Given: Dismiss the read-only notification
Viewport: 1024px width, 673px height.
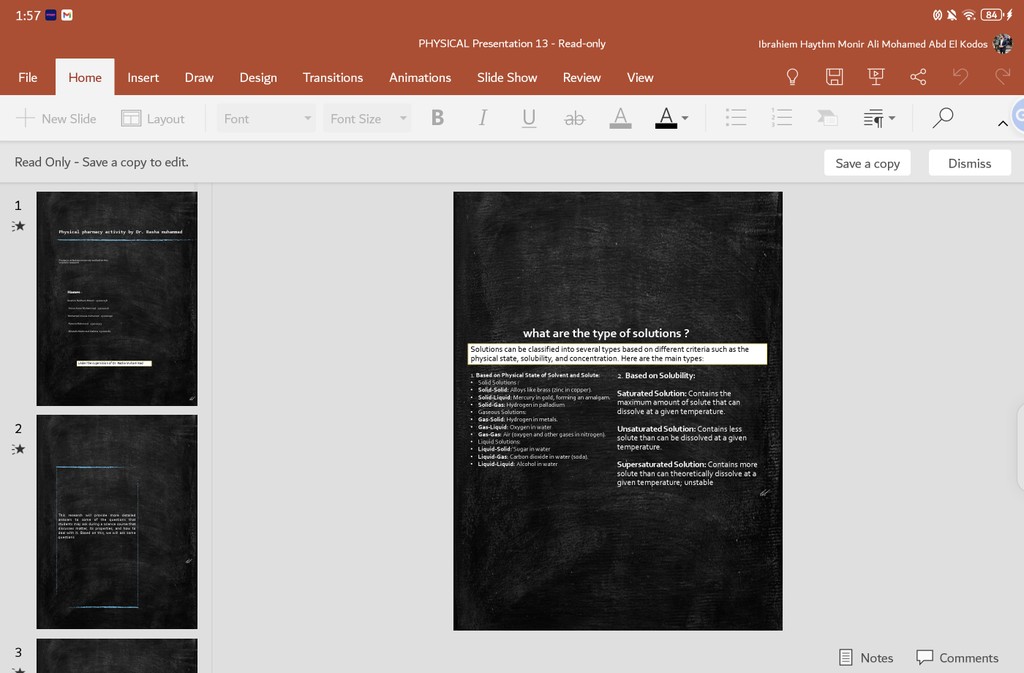Looking at the screenshot, I should pyautogui.click(x=969, y=163).
